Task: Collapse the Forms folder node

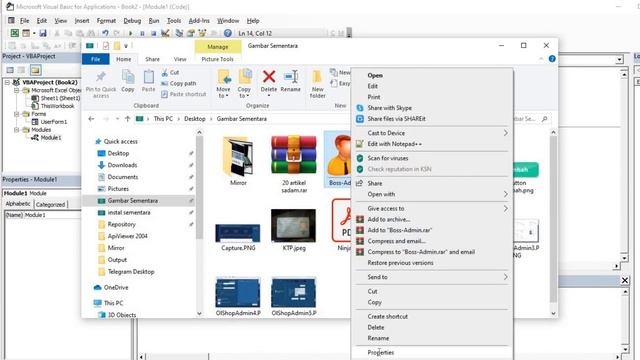Action: tap(17, 114)
